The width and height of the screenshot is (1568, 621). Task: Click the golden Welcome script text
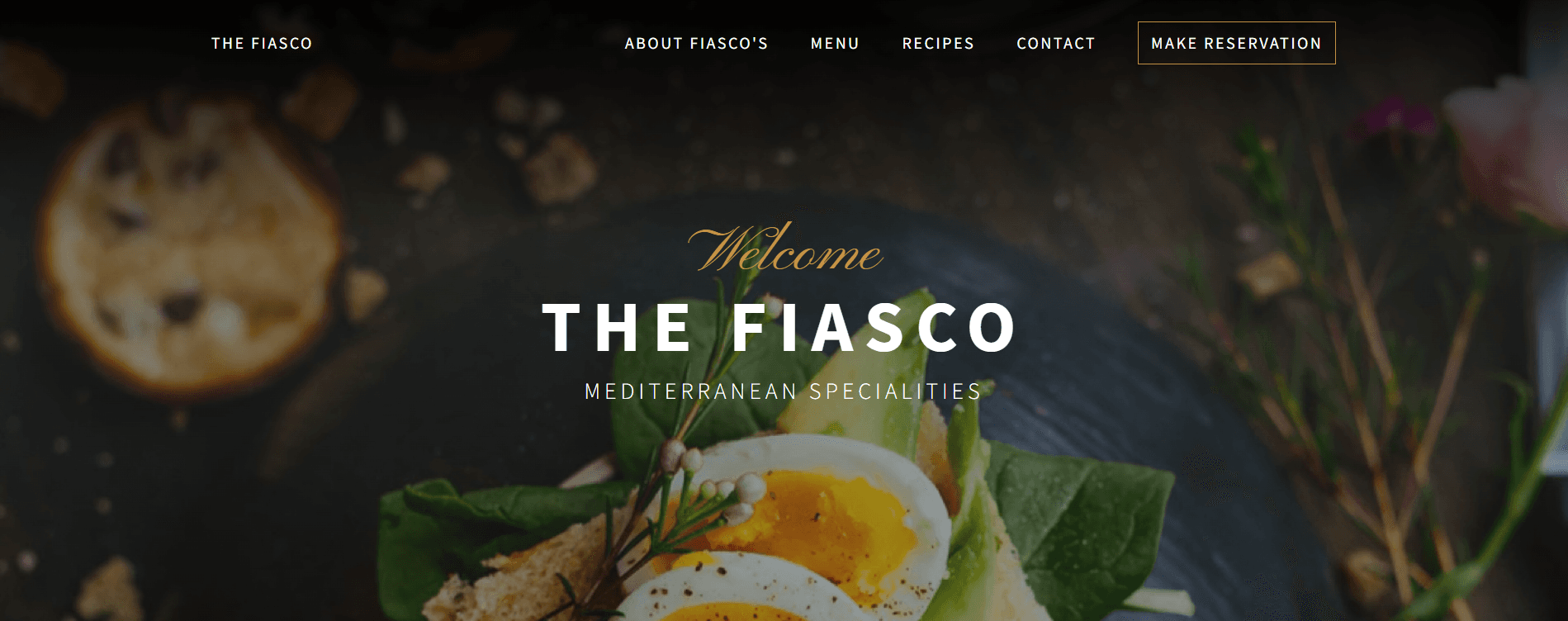(785, 248)
